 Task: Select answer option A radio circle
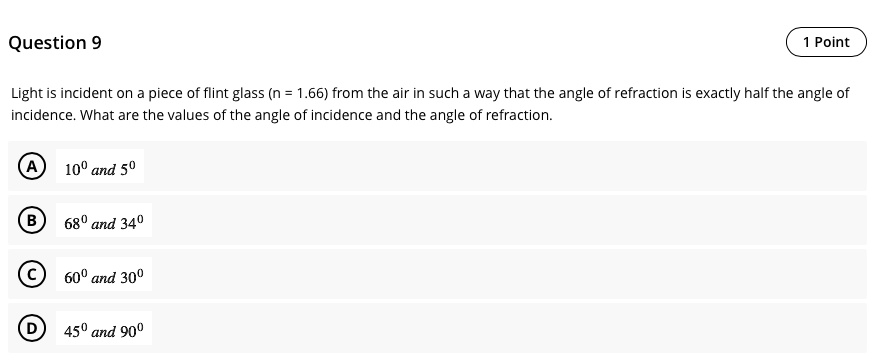[x=32, y=166]
